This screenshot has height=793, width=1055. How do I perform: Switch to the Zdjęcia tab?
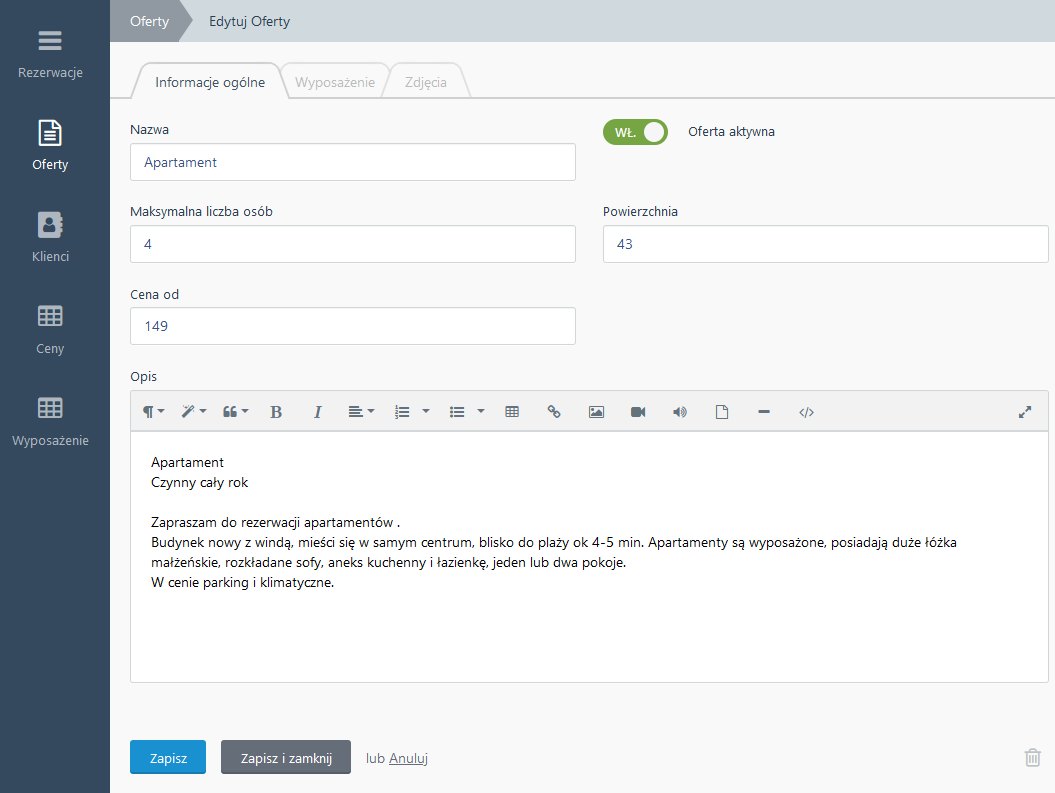[x=426, y=82]
